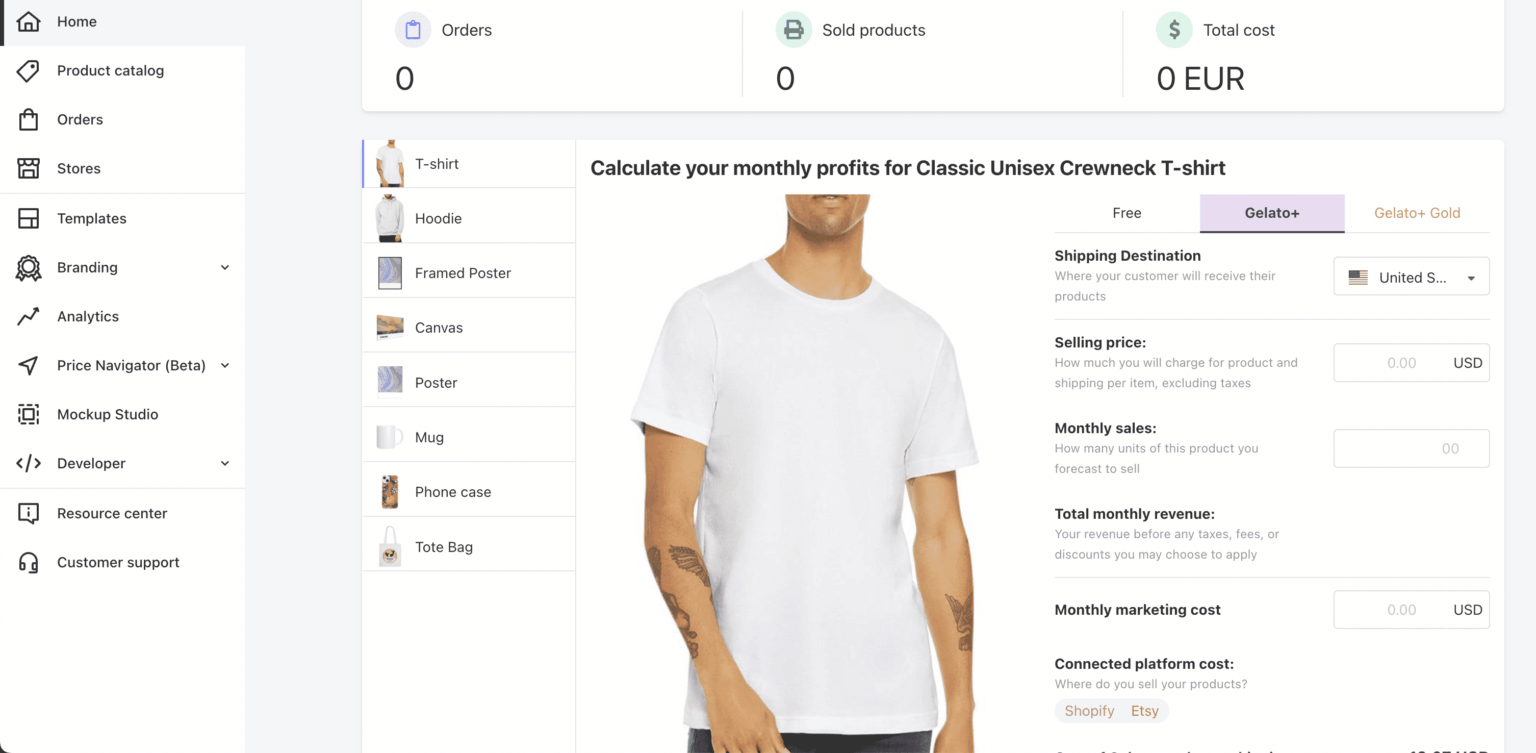
Task: Open Analytics trend line icon
Action: [29, 316]
